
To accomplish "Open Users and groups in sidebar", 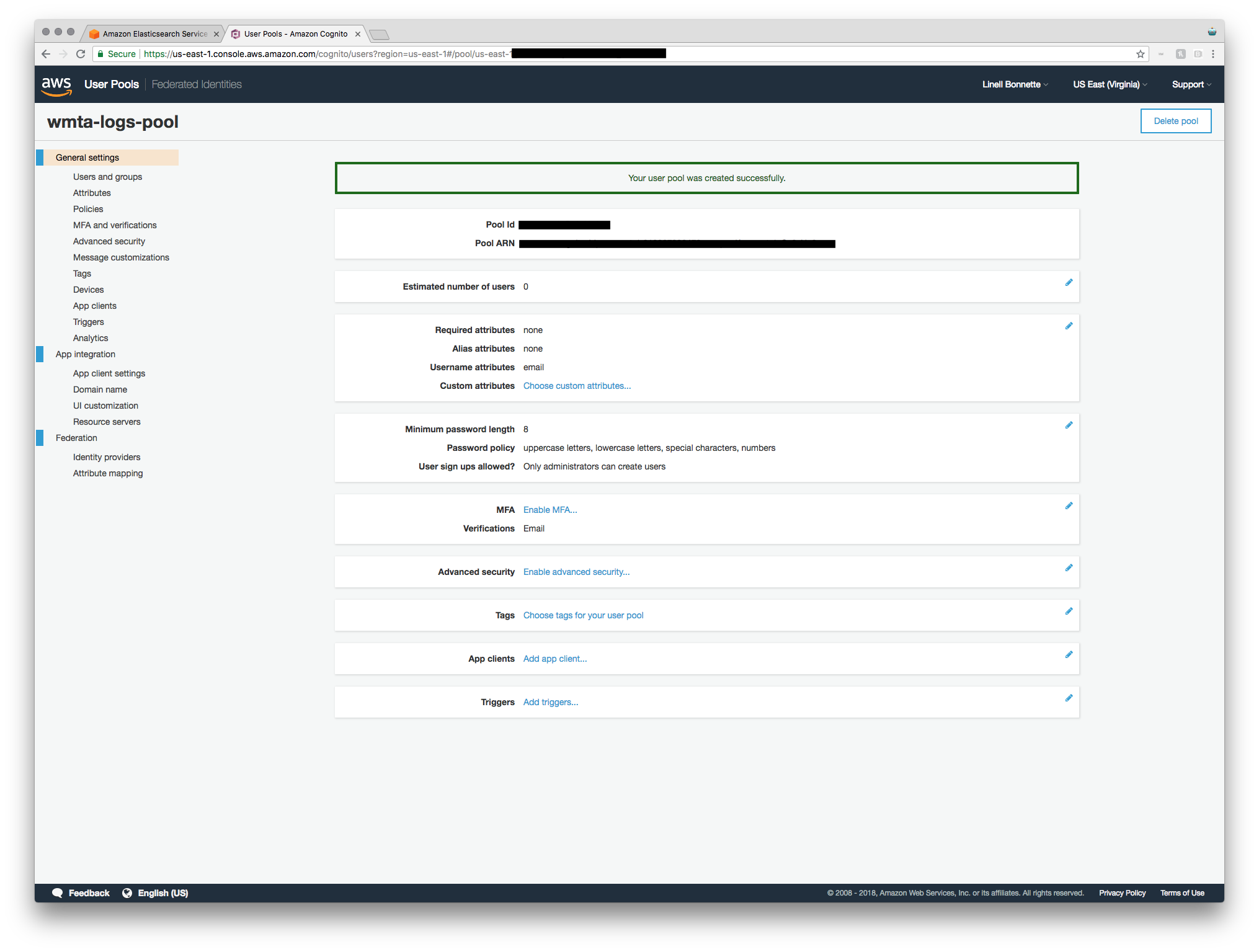I will pyautogui.click(x=107, y=177).
